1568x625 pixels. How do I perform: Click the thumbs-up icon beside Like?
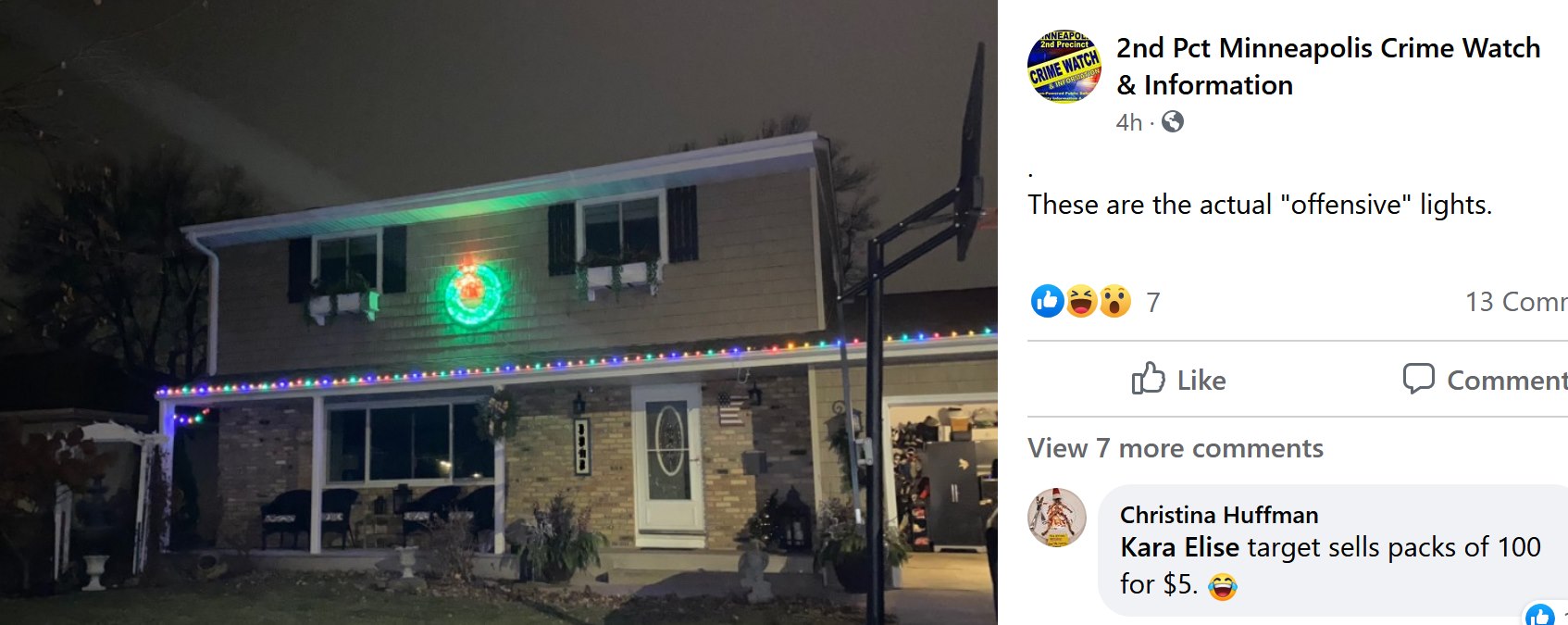(x=1148, y=378)
